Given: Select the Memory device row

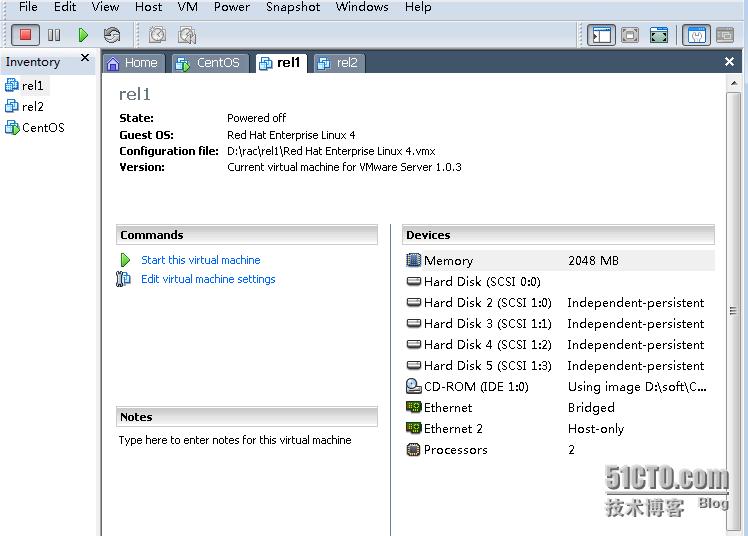Looking at the screenshot, I should [559, 260].
